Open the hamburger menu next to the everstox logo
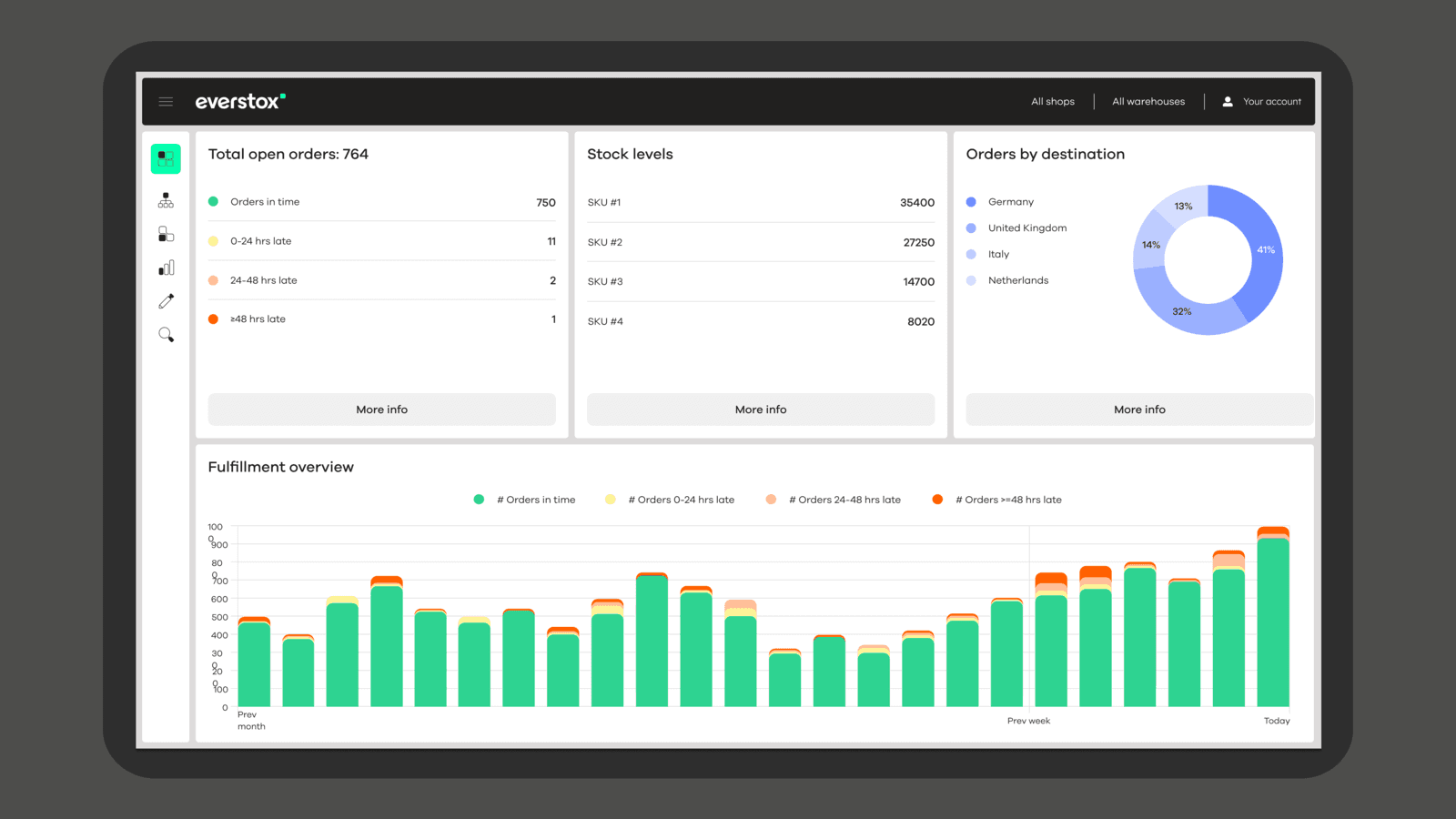Viewport: 1456px width, 819px height. [166, 101]
